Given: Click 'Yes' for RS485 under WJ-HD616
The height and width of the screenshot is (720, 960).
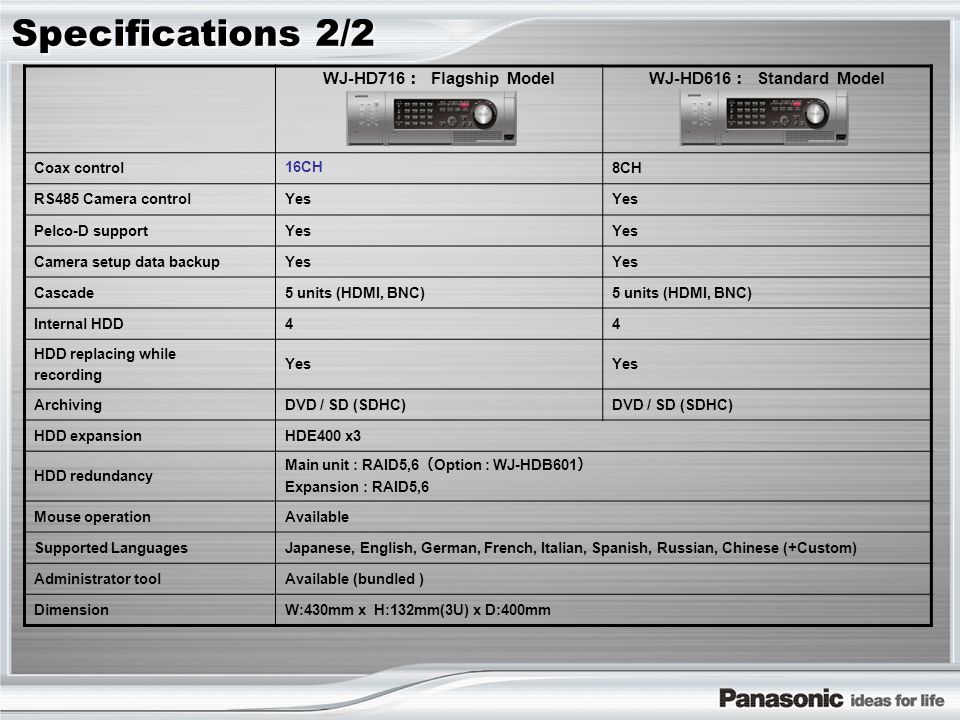Looking at the screenshot, I should 624,199.
